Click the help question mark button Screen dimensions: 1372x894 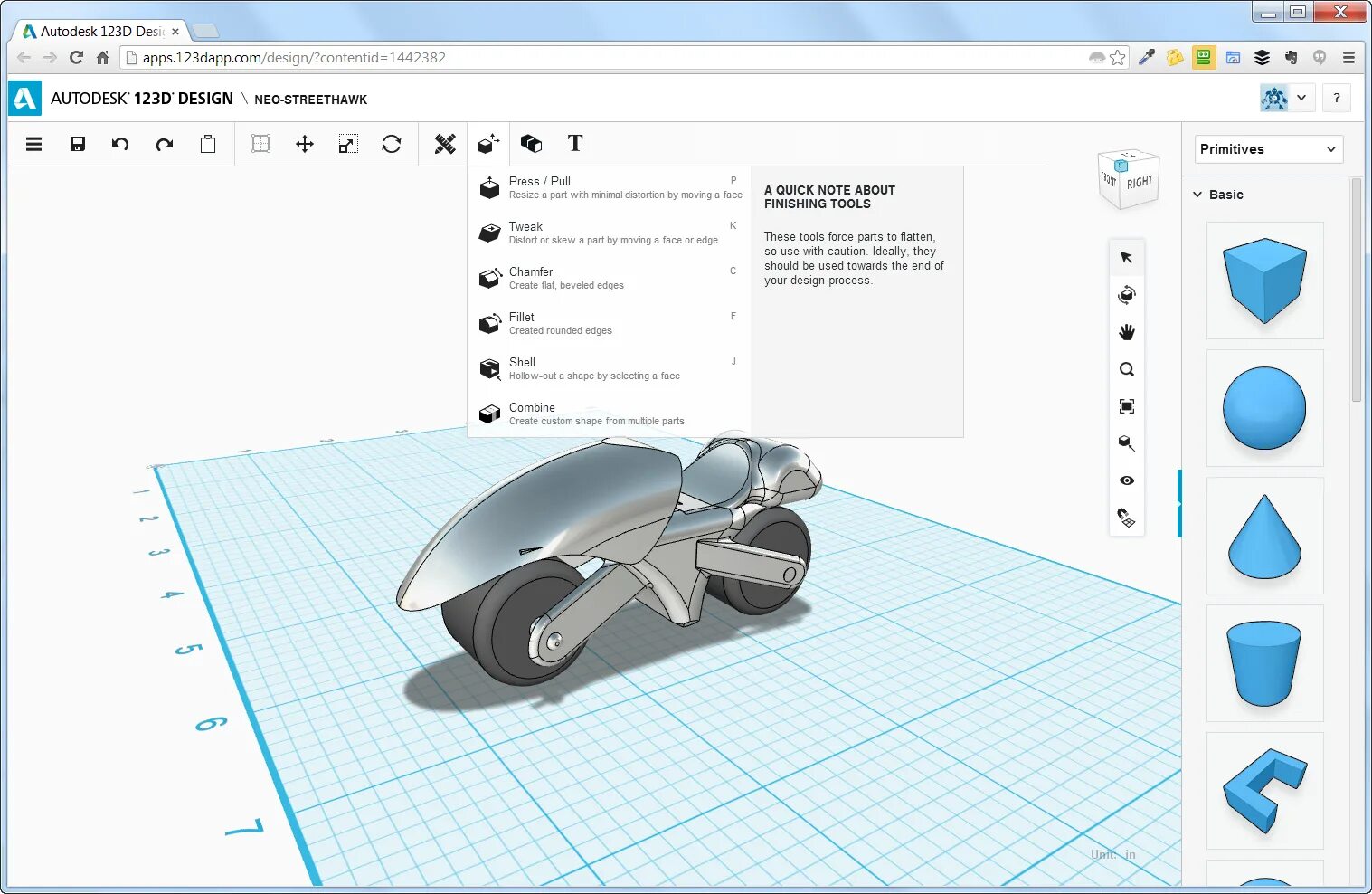click(1337, 98)
